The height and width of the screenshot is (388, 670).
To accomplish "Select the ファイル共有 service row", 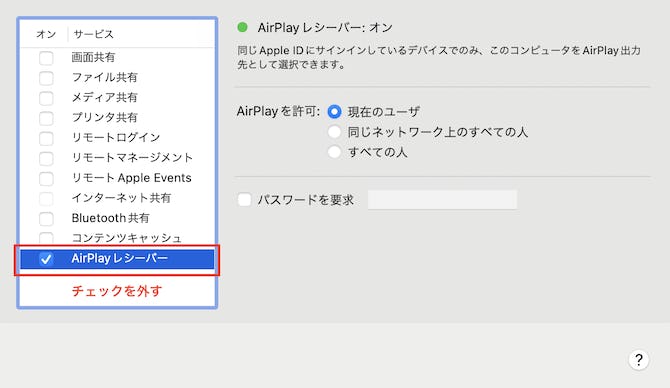I will coord(117,77).
